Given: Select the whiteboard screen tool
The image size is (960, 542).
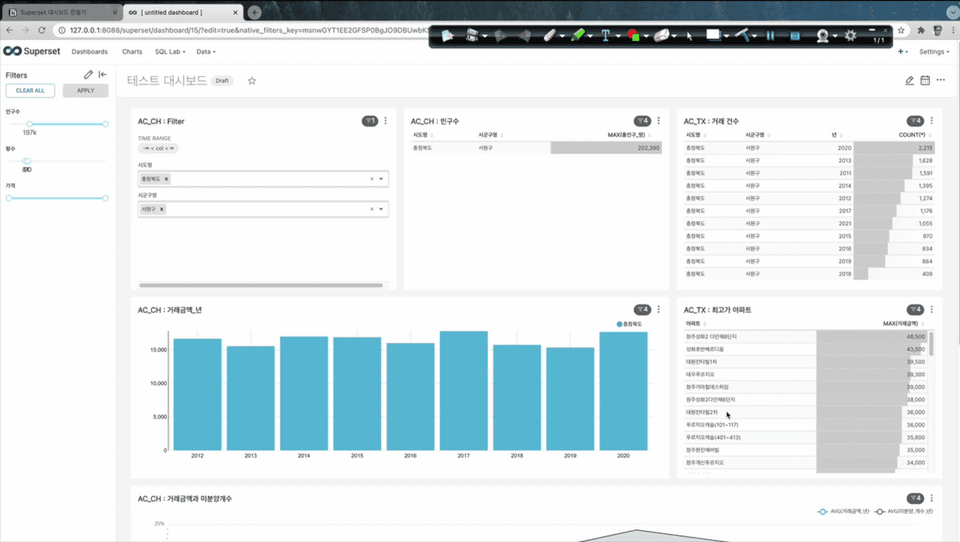Looking at the screenshot, I should click(x=713, y=35).
